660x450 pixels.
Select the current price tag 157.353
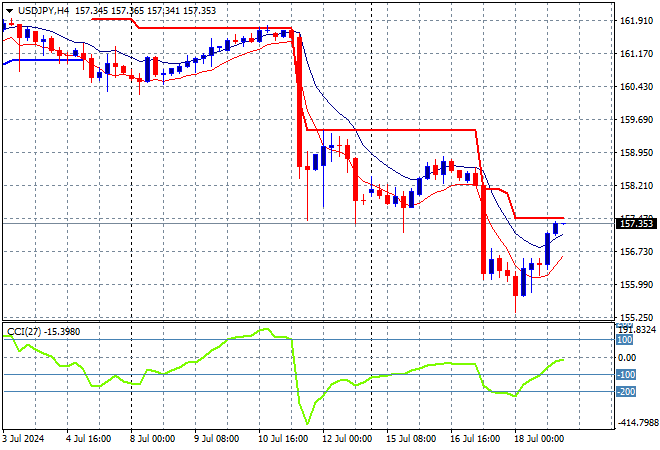pos(636,224)
